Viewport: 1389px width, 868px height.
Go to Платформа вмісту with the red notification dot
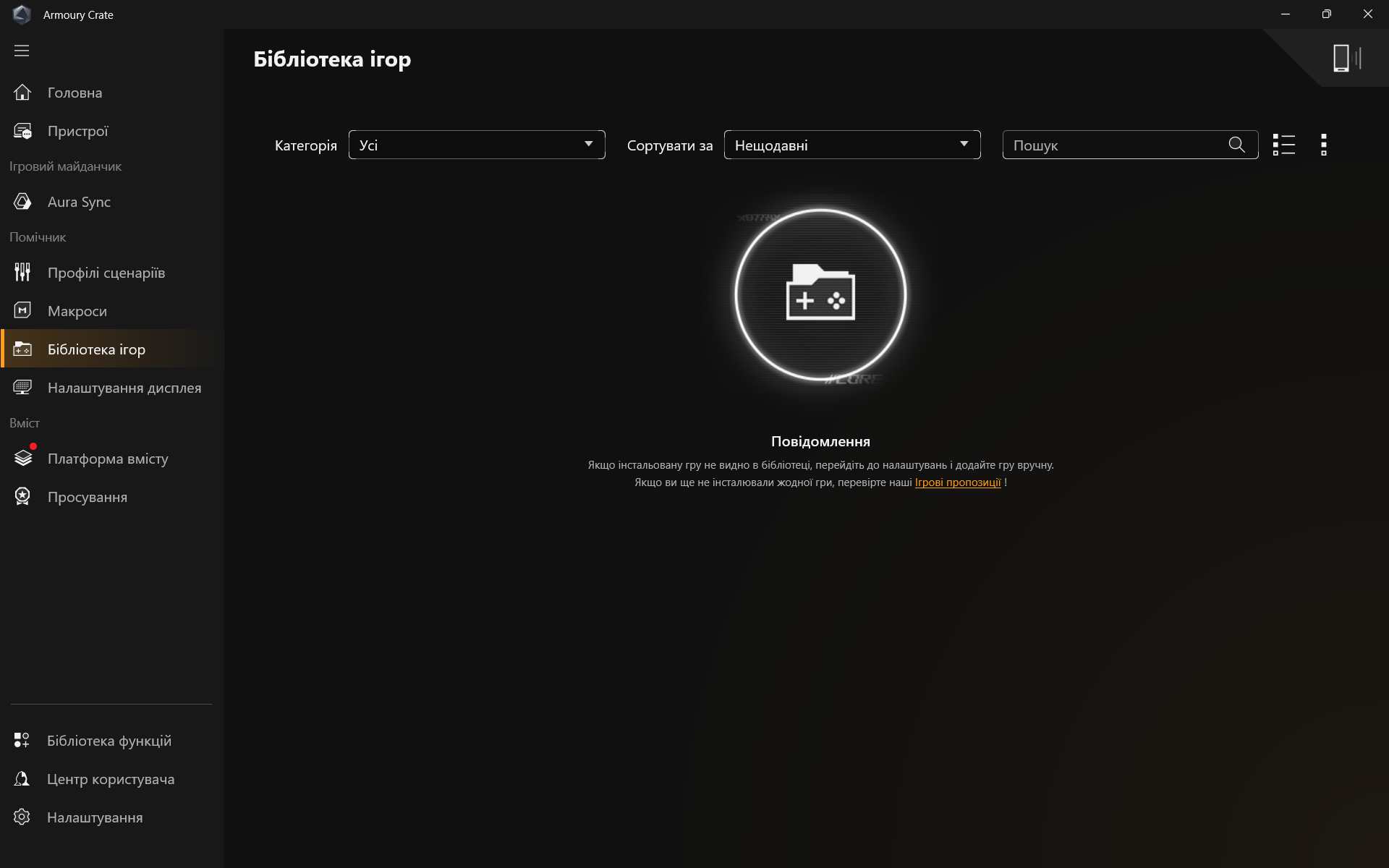click(107, 459)
